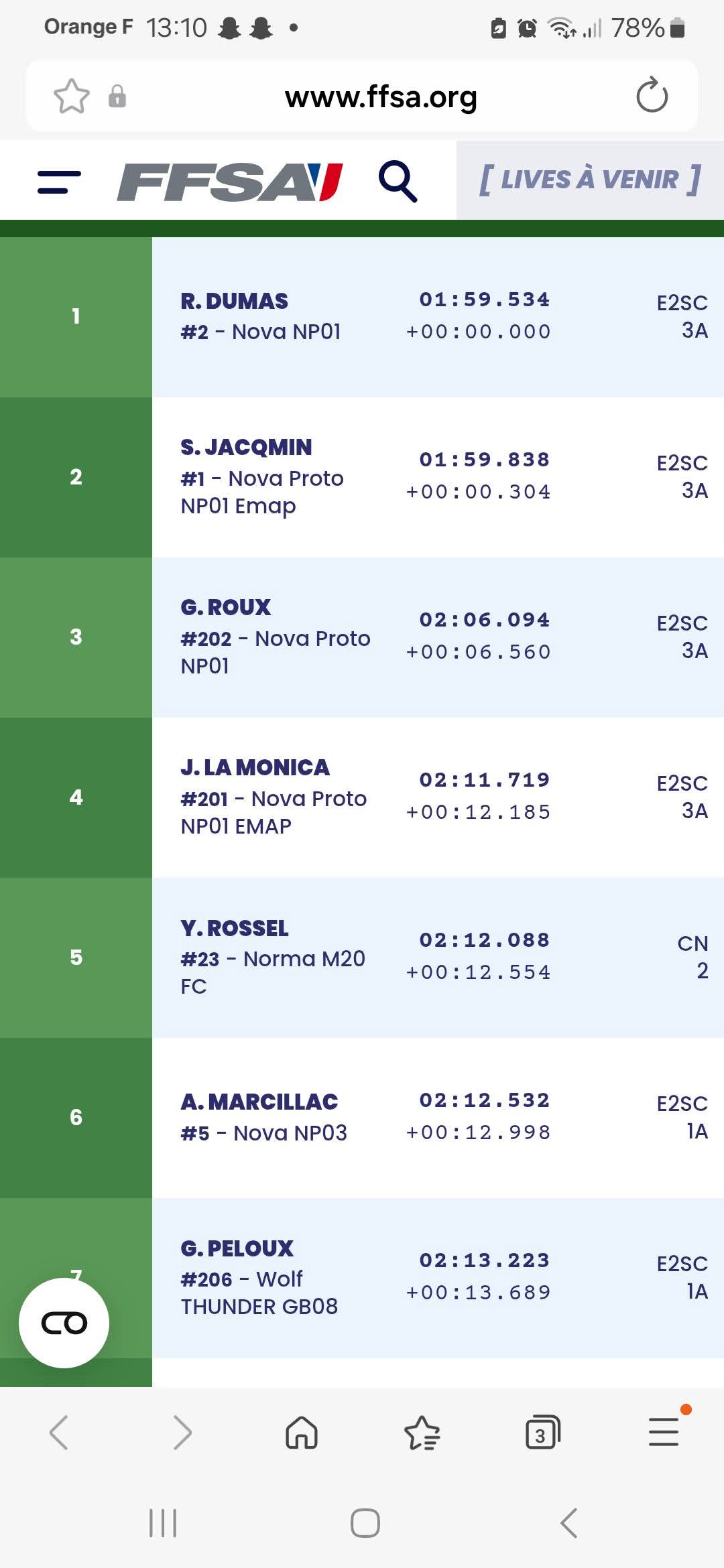Open browser menu with three lines

click(664, 1433)
